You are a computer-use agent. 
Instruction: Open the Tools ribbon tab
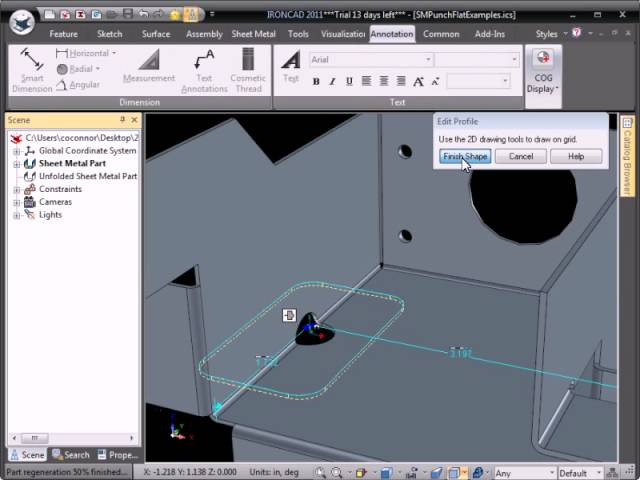[298, 34]
